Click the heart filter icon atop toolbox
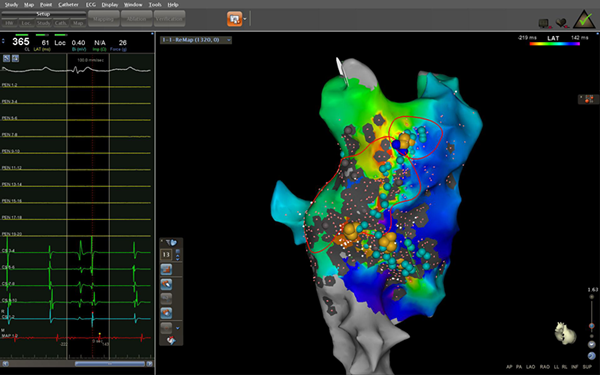 (x=171, y=243)
